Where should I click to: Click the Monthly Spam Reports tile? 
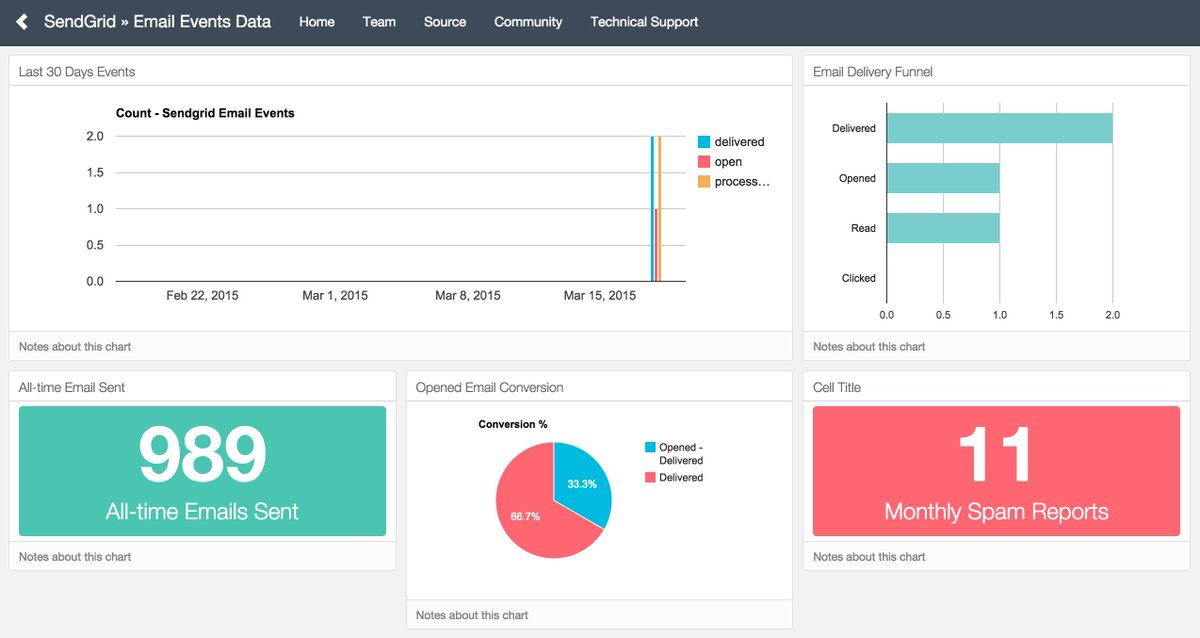pyautogui.click(x=996, y=471)
